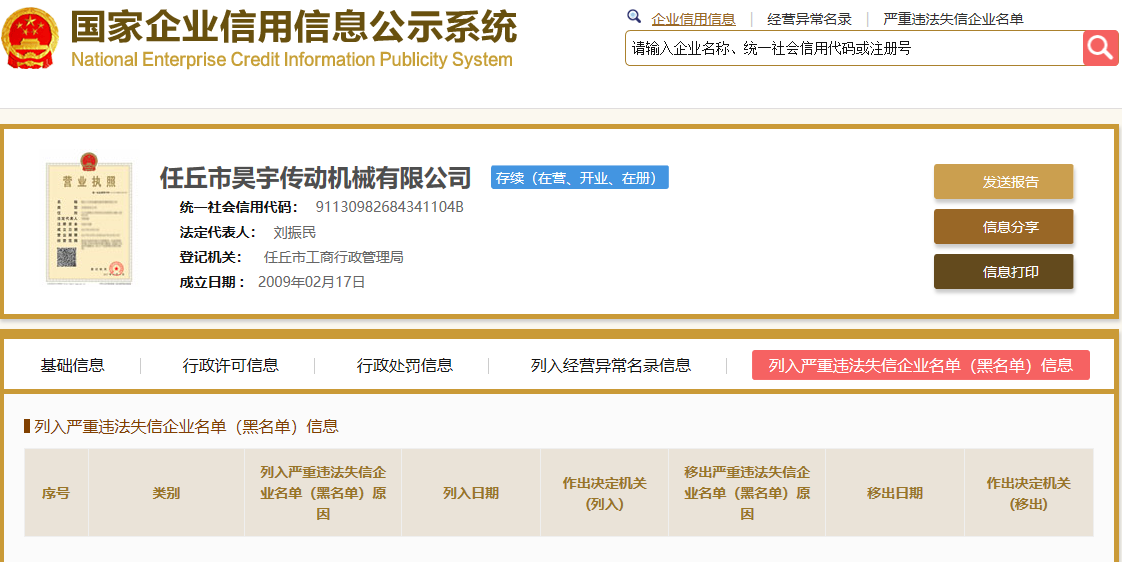Select the red 列入严重违法失信企业名单（黑名单）信息 tab
Viewport: 1122px width, 562px height.
[921, 365]
